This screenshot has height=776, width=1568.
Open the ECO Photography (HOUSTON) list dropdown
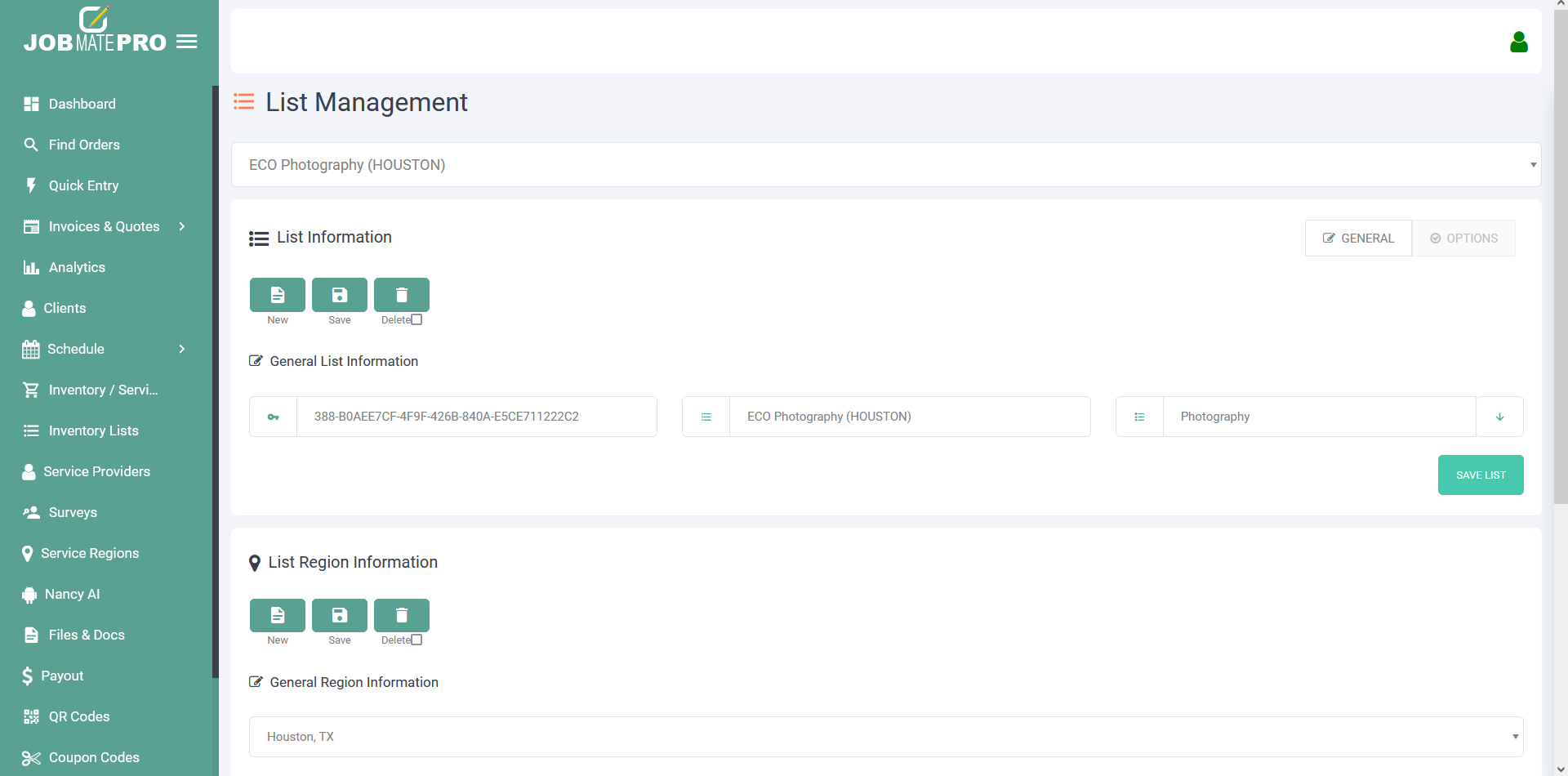pyautogui.click(x=885, y=165)
